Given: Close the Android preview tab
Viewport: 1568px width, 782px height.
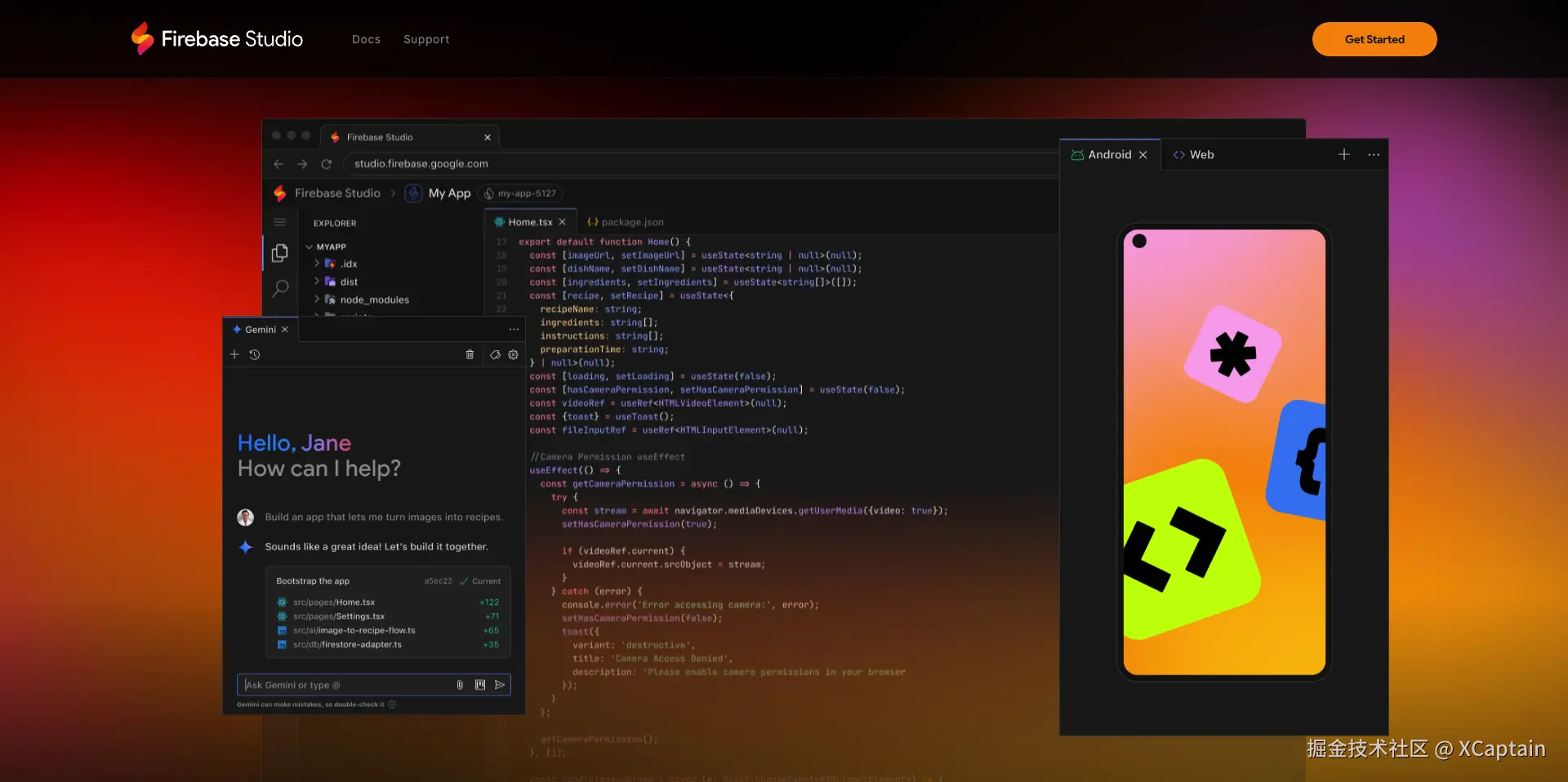Looking at the screenshot, I should point(1143,154).
